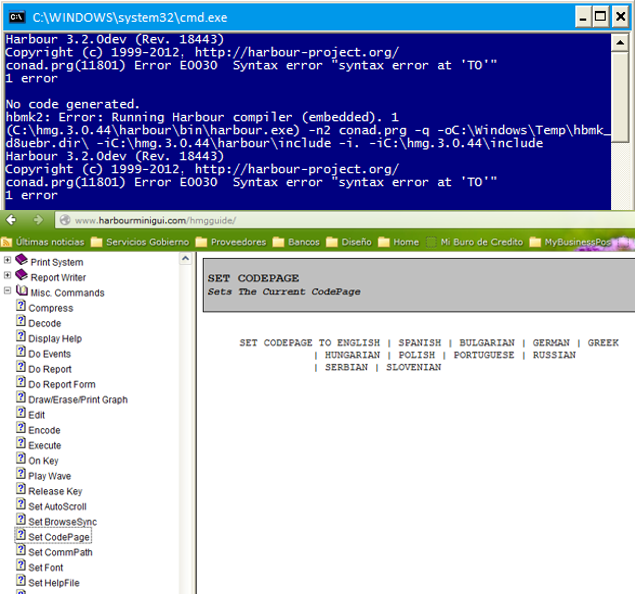
Task: Open the Home bookmarks folder
Action: [x=398, y=242]
